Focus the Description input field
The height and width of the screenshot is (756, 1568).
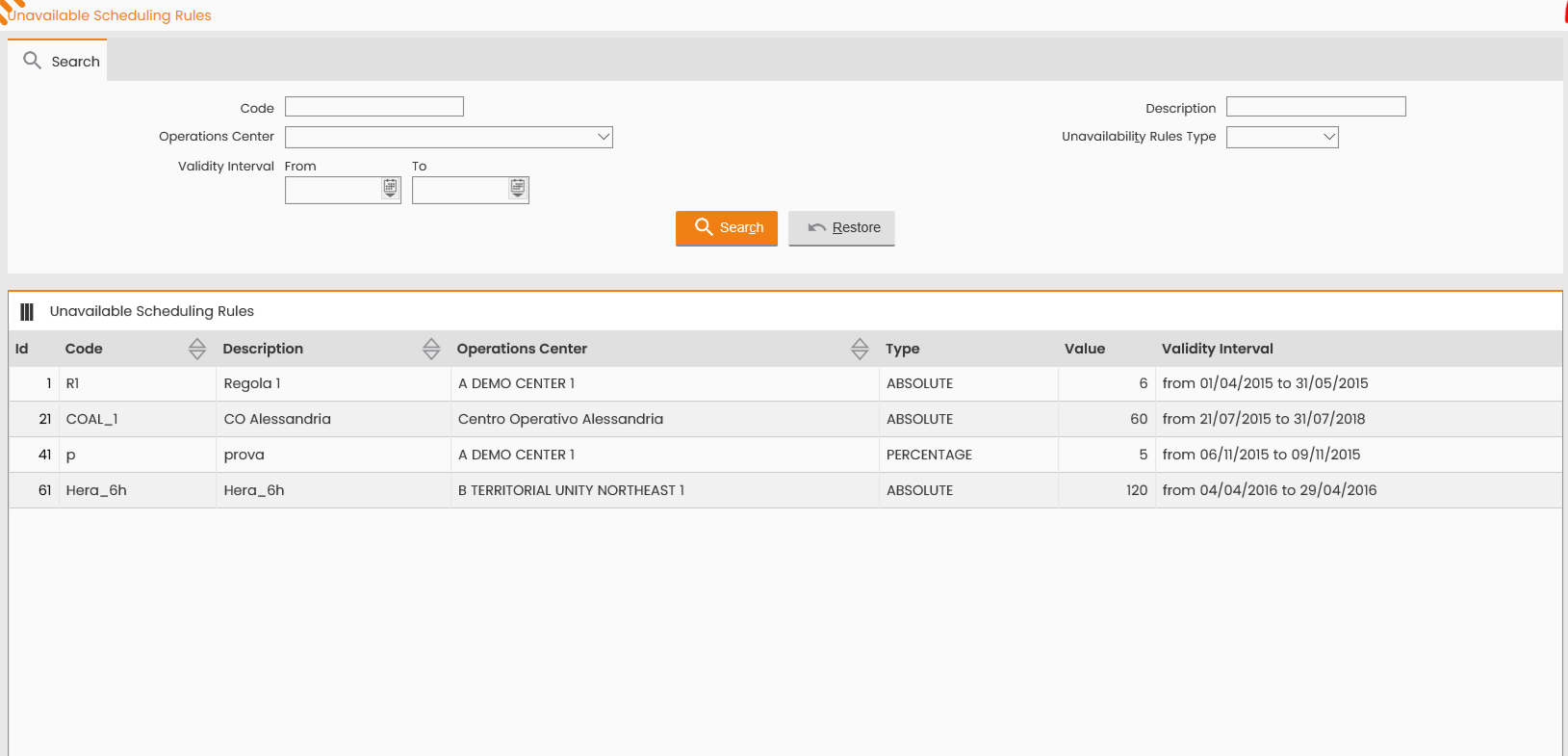(x=1316, y=107)
